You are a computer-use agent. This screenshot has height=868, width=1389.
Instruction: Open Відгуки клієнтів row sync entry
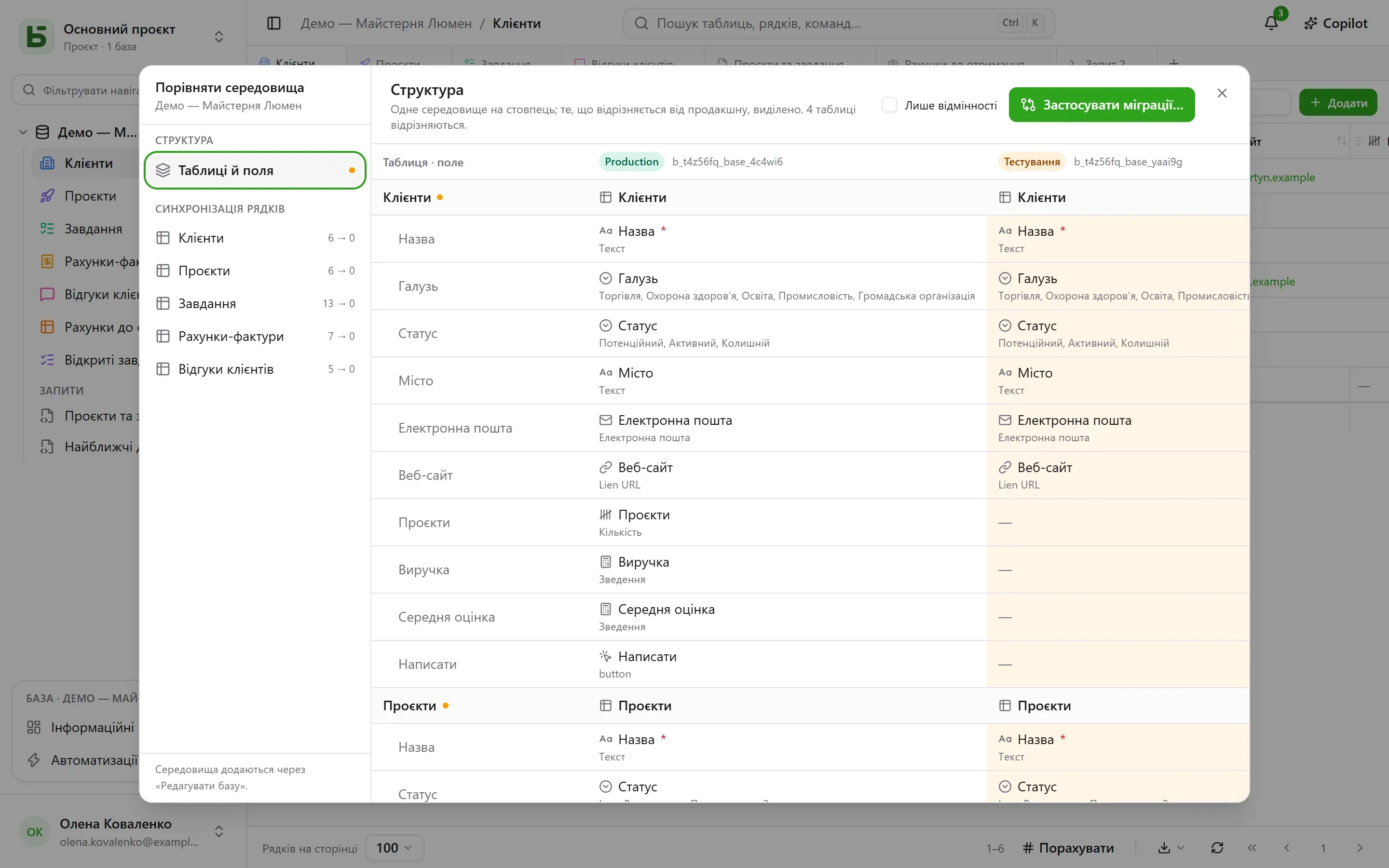pos(255,368)
